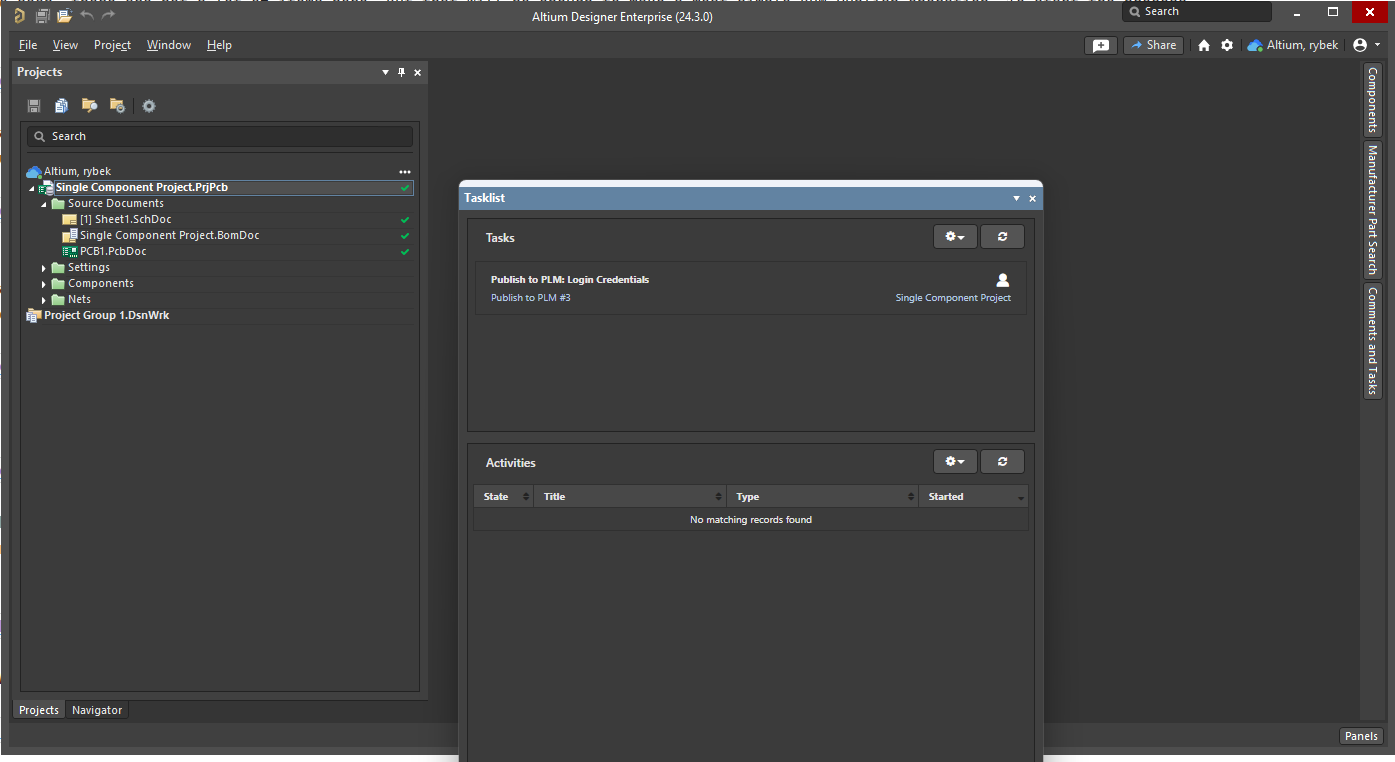1395x762 pixels.
Task: Refresh the Tasks list
Action: tap(1002, 237)
